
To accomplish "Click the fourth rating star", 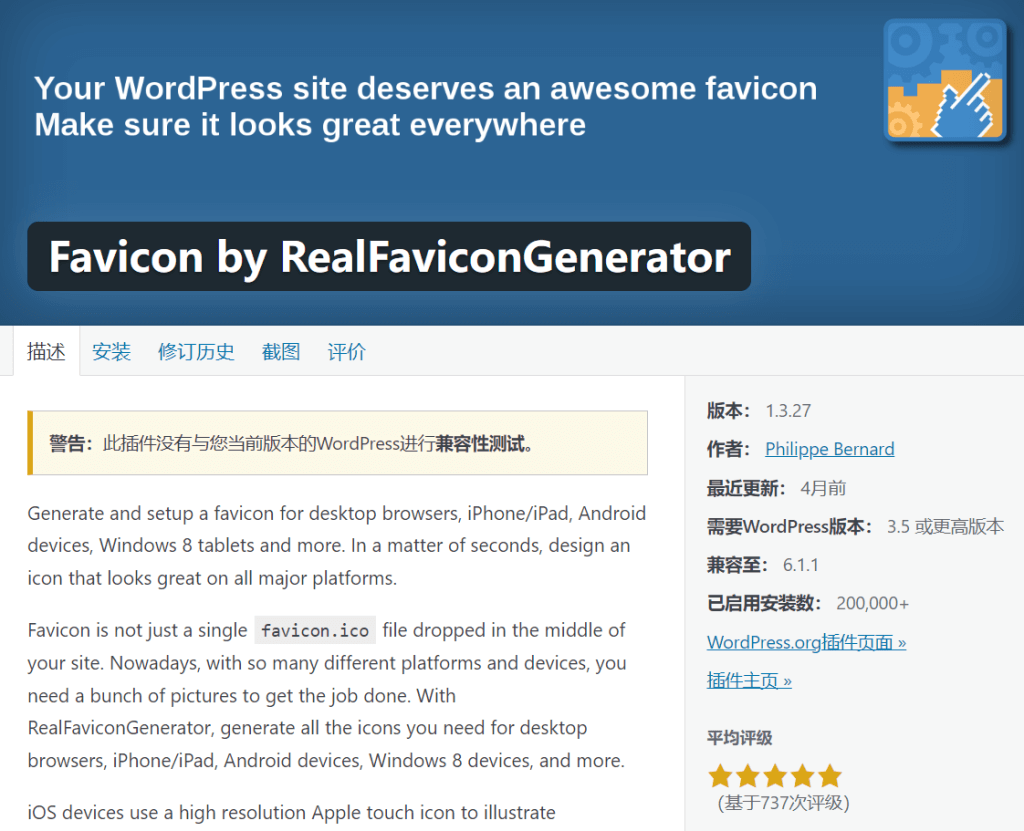I will 802,775.
